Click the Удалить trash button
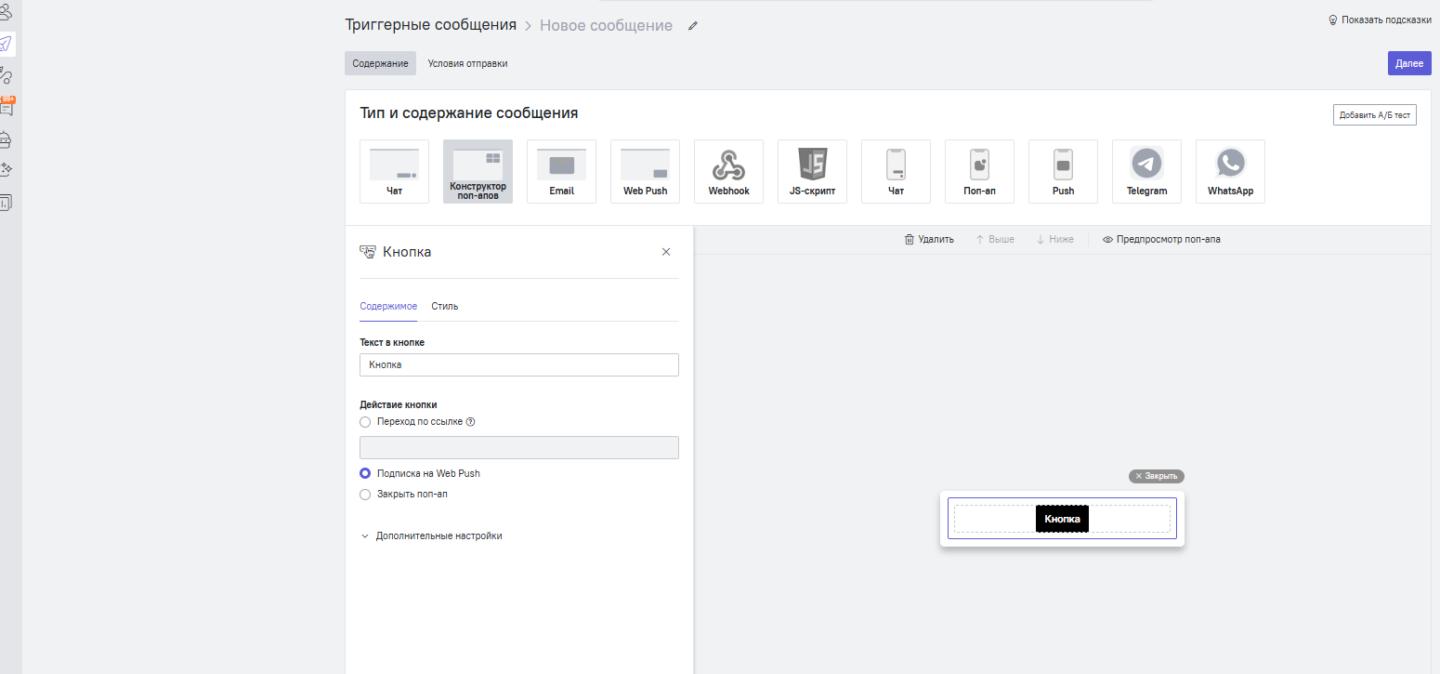The height and width of the screenshot is (674, 1440). [x=929, y=240]
